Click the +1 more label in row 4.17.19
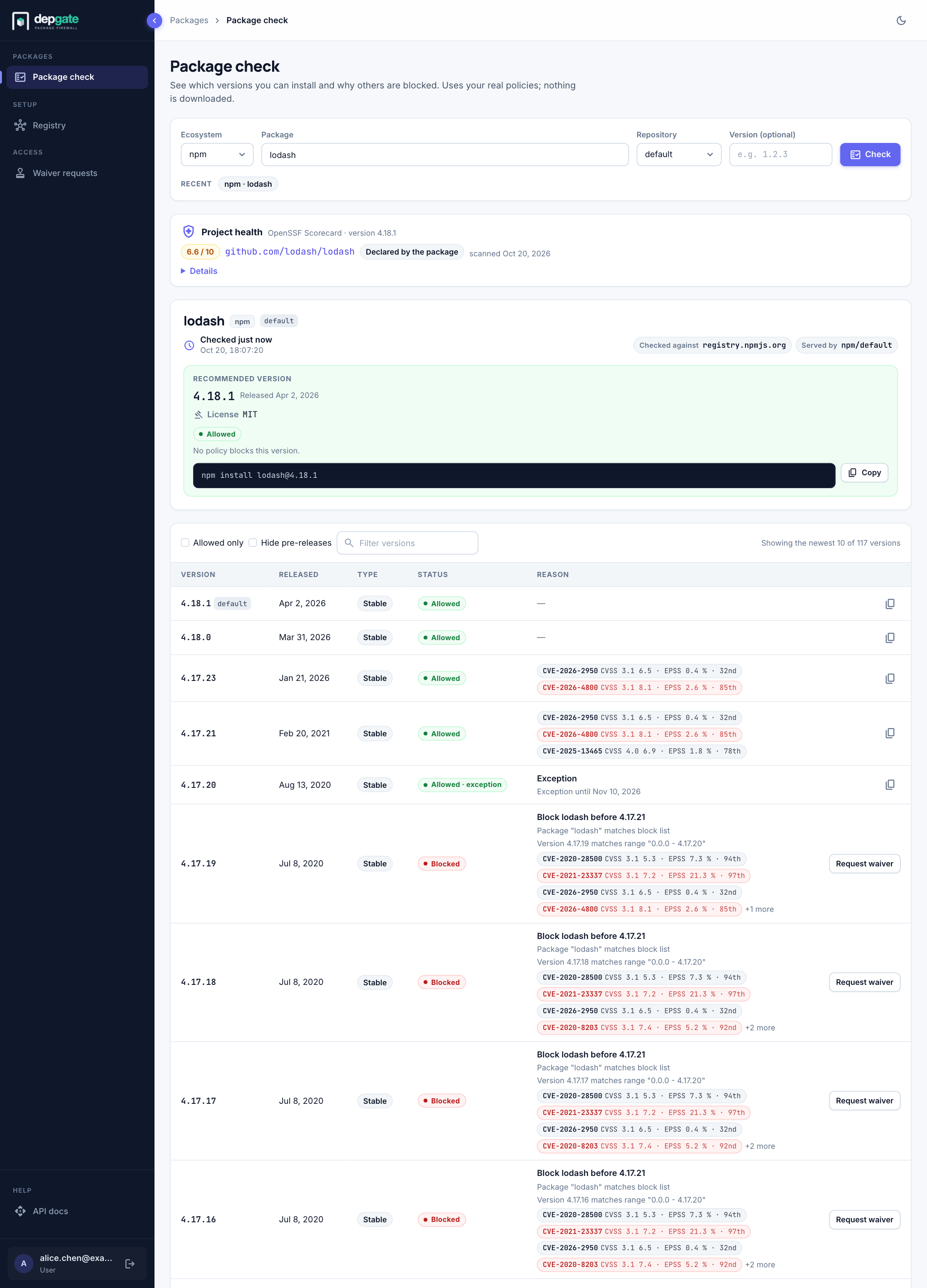This screenshot has width=927, height=1288. pyautogui.click(x=759, y=910)
